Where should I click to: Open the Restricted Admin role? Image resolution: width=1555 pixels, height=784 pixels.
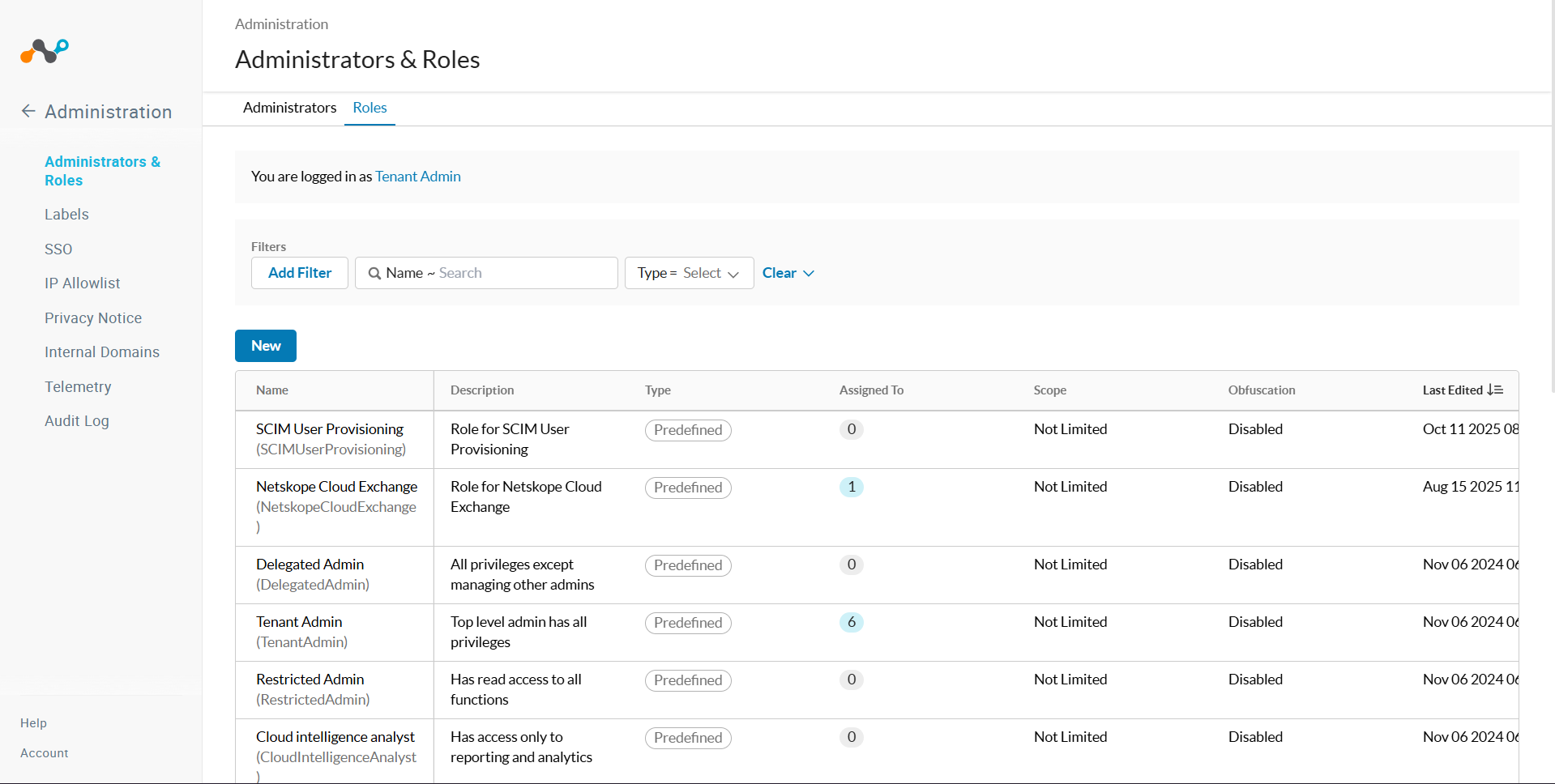[310, 679]
